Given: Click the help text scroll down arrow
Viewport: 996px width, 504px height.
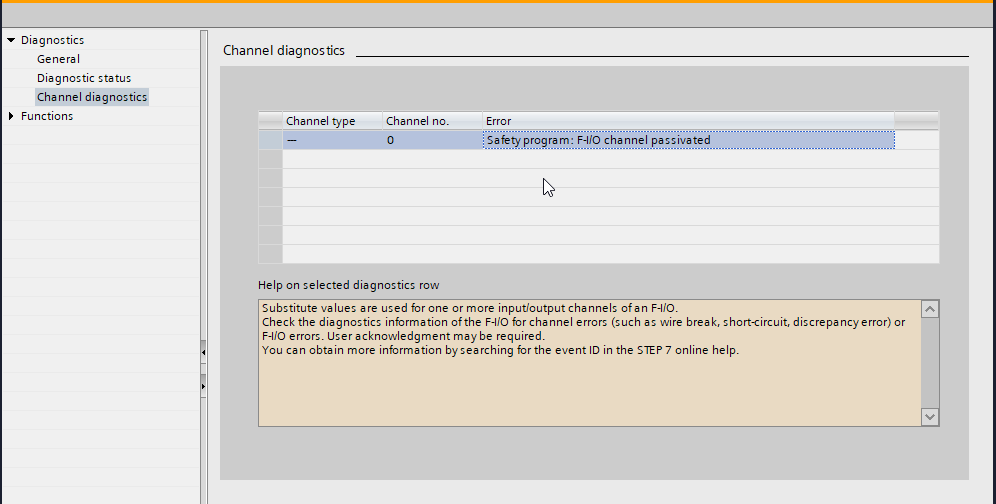Looking at the screenshot, I should 930,416.
